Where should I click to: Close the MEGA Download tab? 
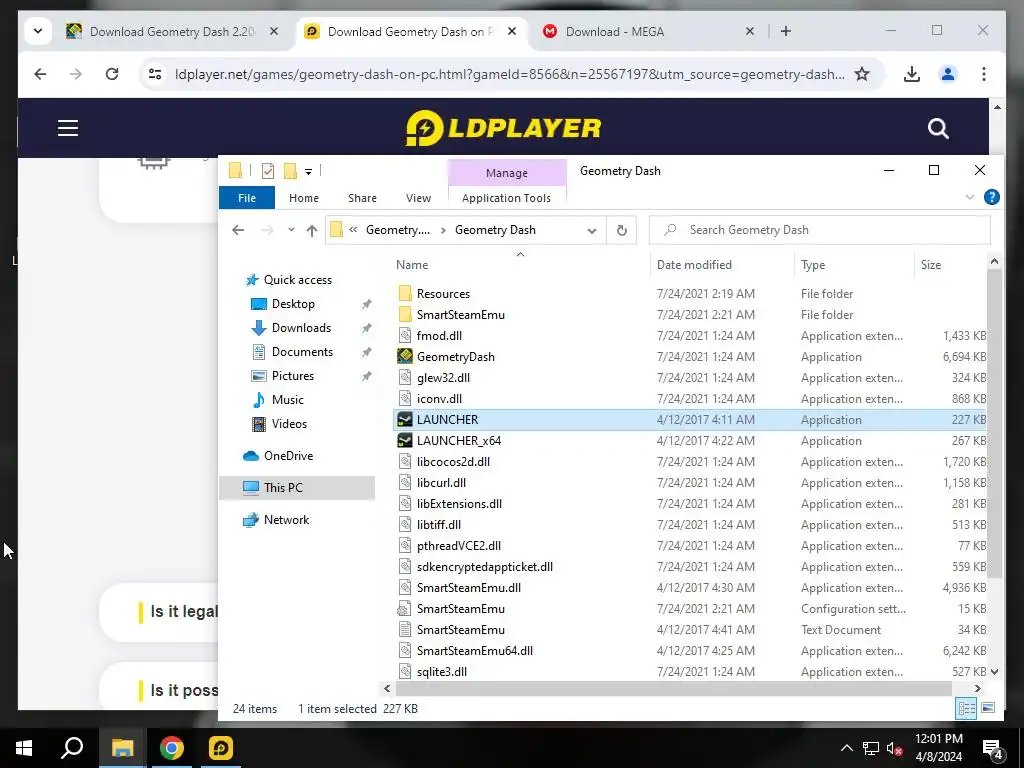[x=750, y=31]
